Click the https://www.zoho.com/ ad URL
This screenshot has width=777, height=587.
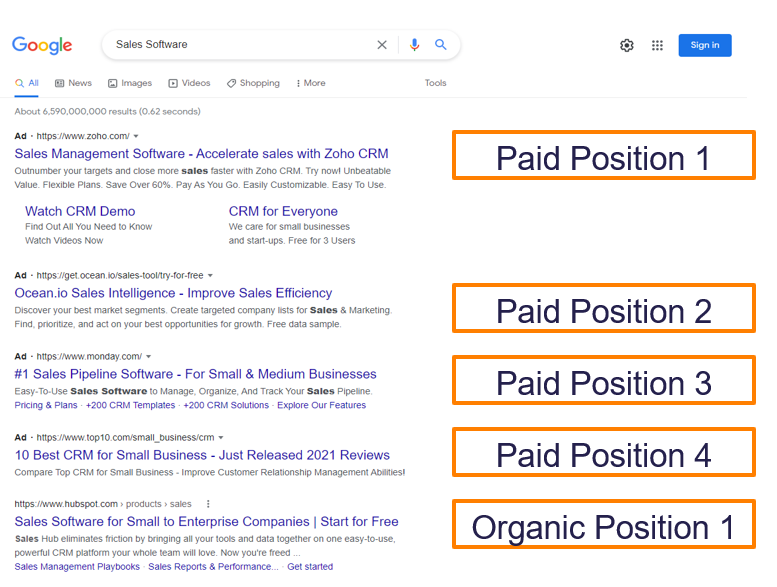83,136
